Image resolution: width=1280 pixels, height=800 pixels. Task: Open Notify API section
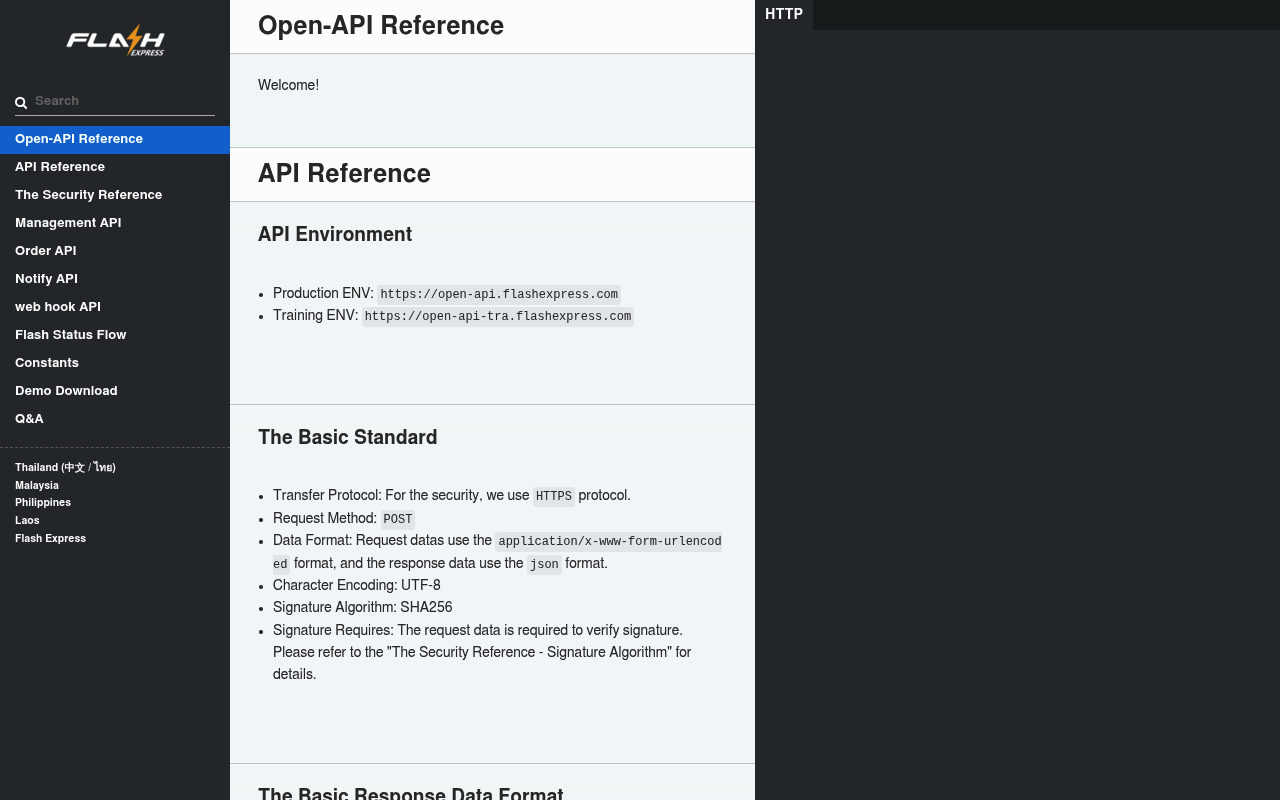tap(115, 279)
